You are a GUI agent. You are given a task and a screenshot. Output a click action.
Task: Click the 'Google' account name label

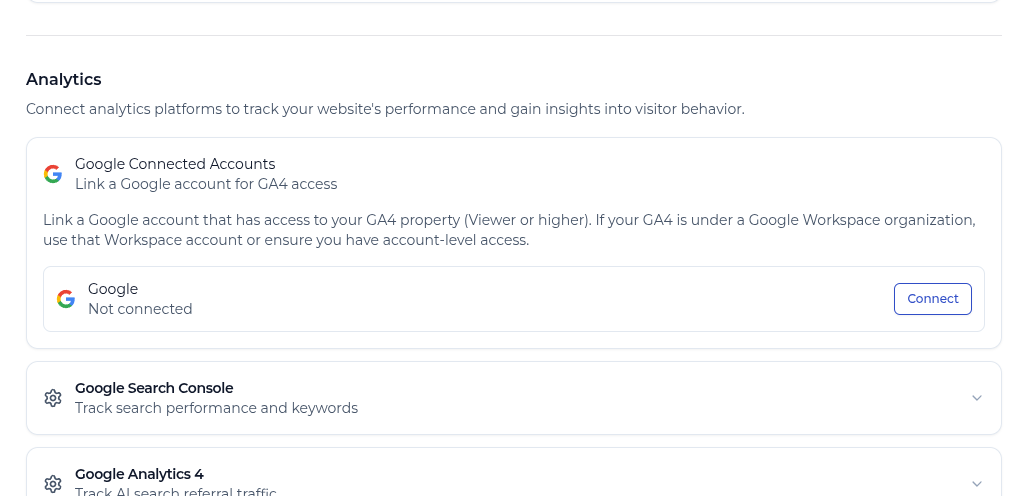[113, 289]
